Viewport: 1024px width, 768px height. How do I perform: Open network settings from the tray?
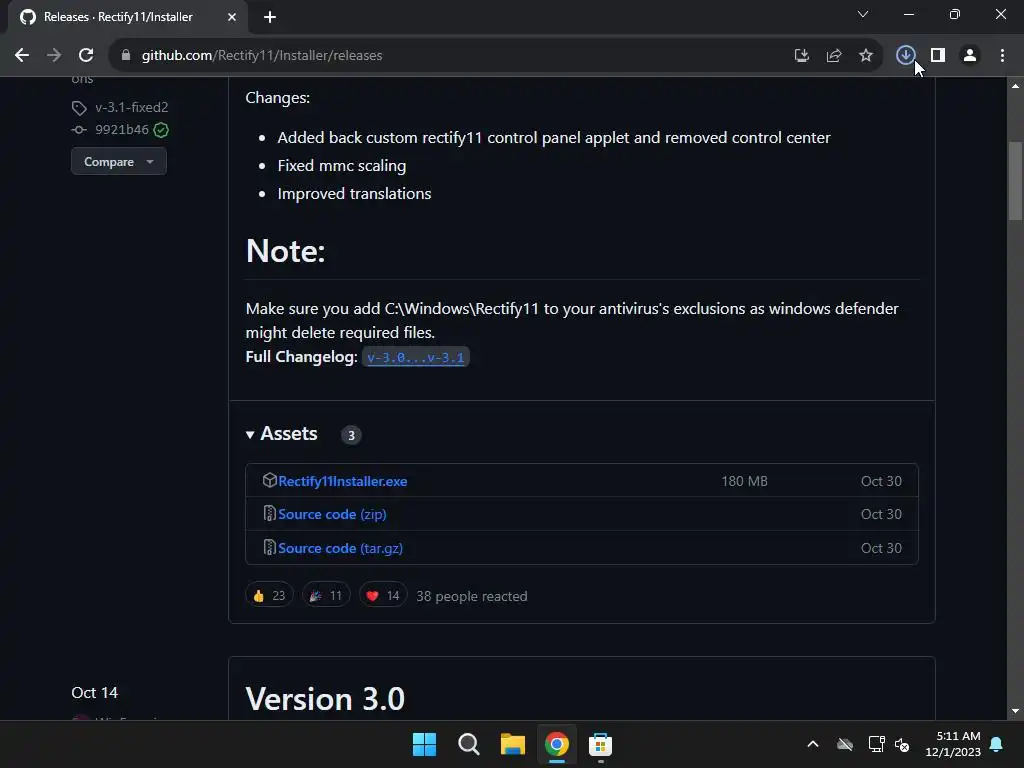[x=876, y=744]
